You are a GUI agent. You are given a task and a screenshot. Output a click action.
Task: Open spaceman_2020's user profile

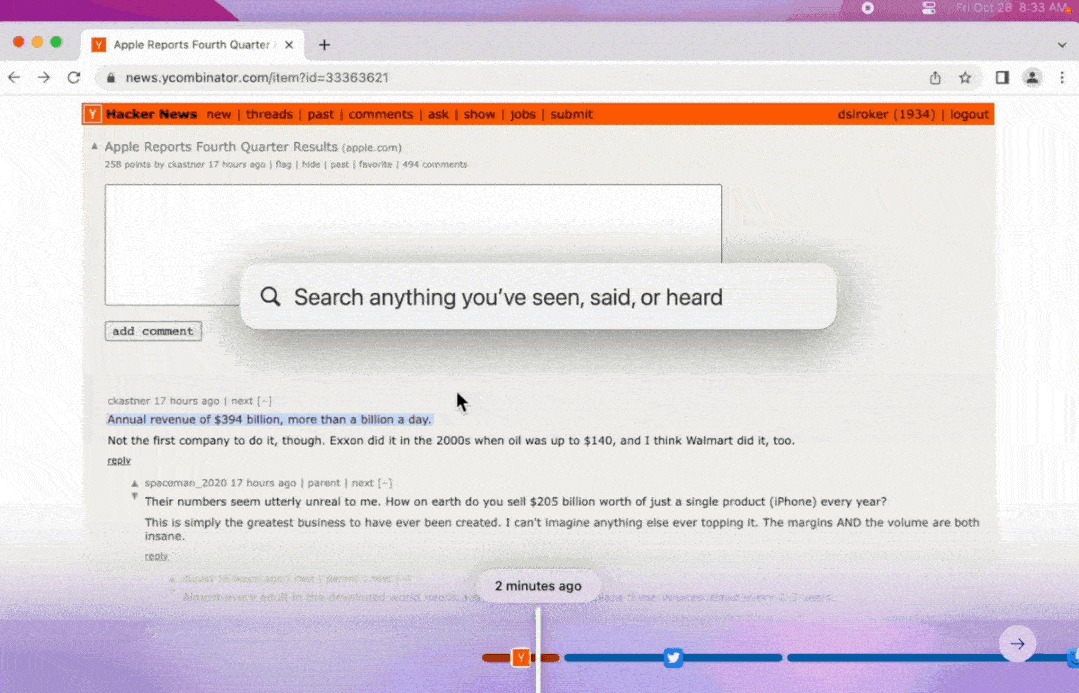click(185, 483)
